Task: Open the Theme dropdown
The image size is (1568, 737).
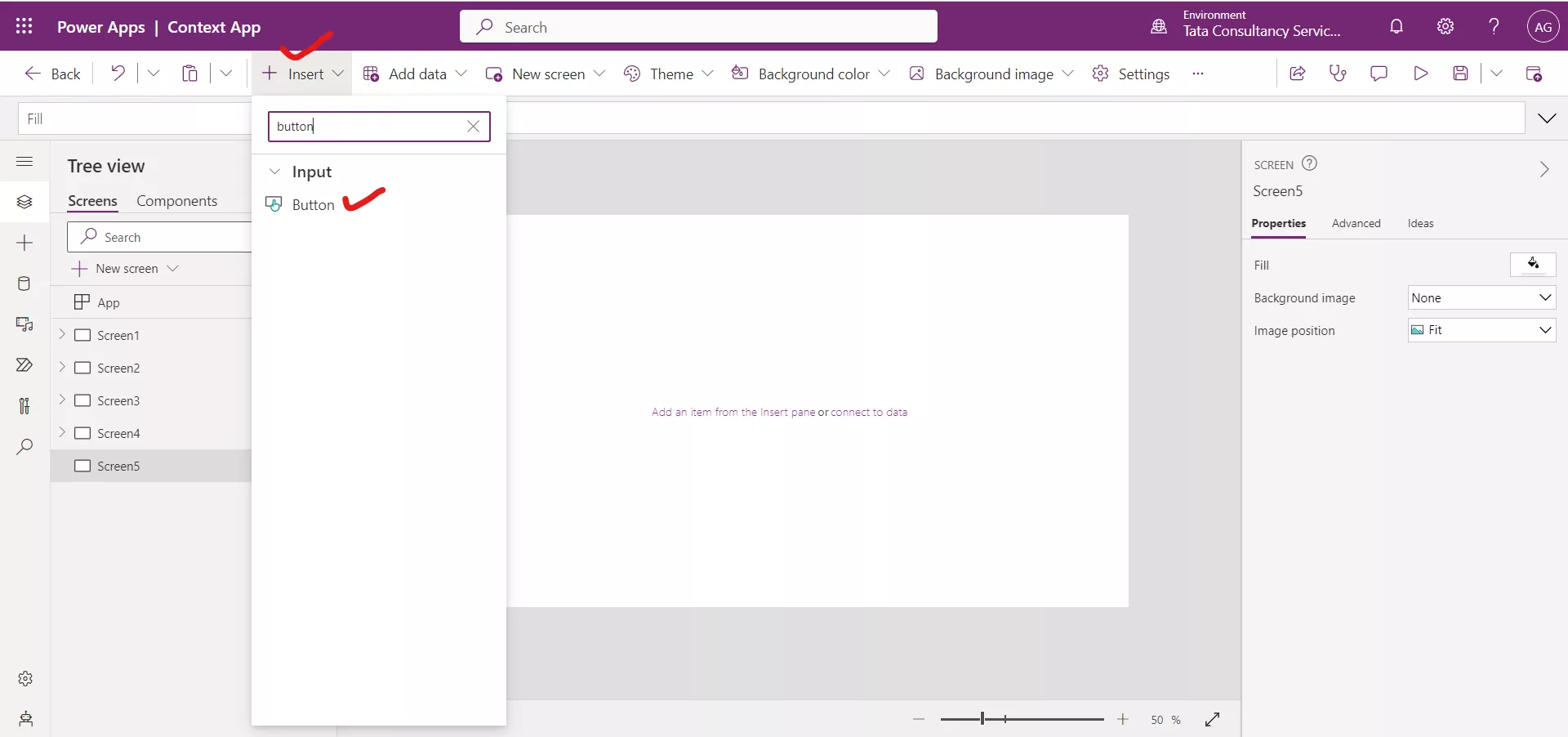Action: pyautogui.click(x=668, y=74)
